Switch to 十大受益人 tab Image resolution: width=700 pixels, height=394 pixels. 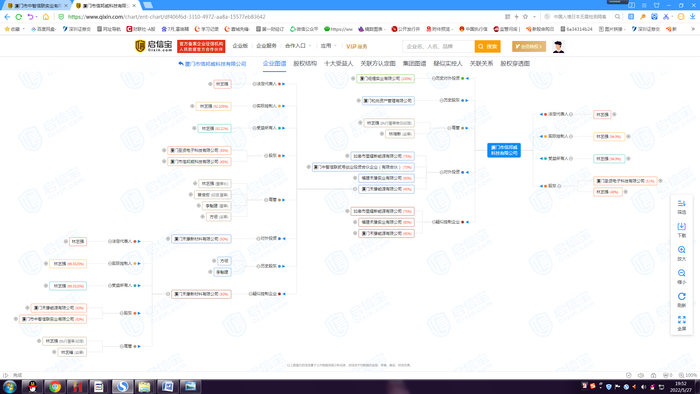click(x=338, y=64)
